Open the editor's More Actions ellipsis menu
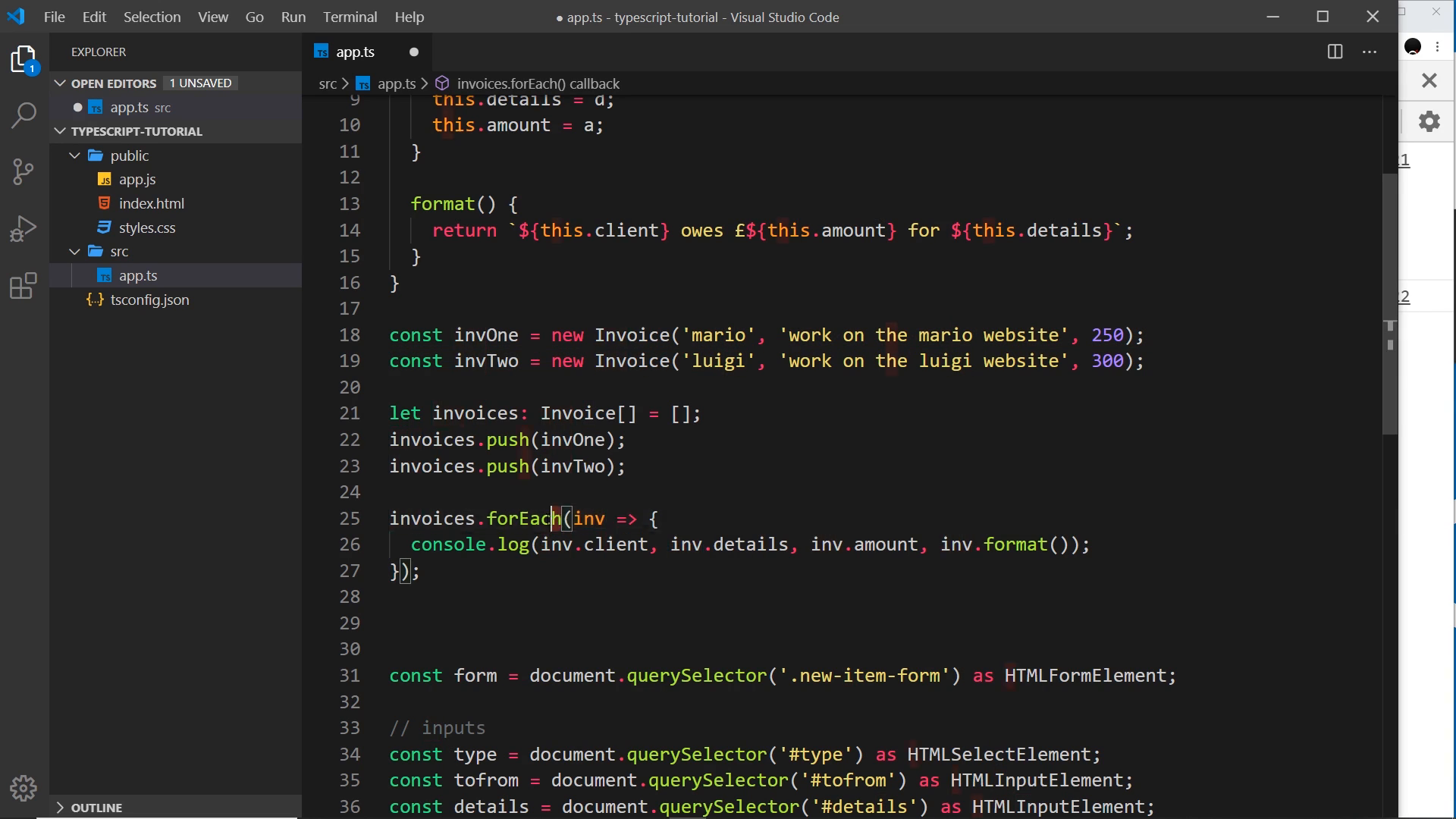Viewport: 1456px width, 819px height. point(1370,52)
